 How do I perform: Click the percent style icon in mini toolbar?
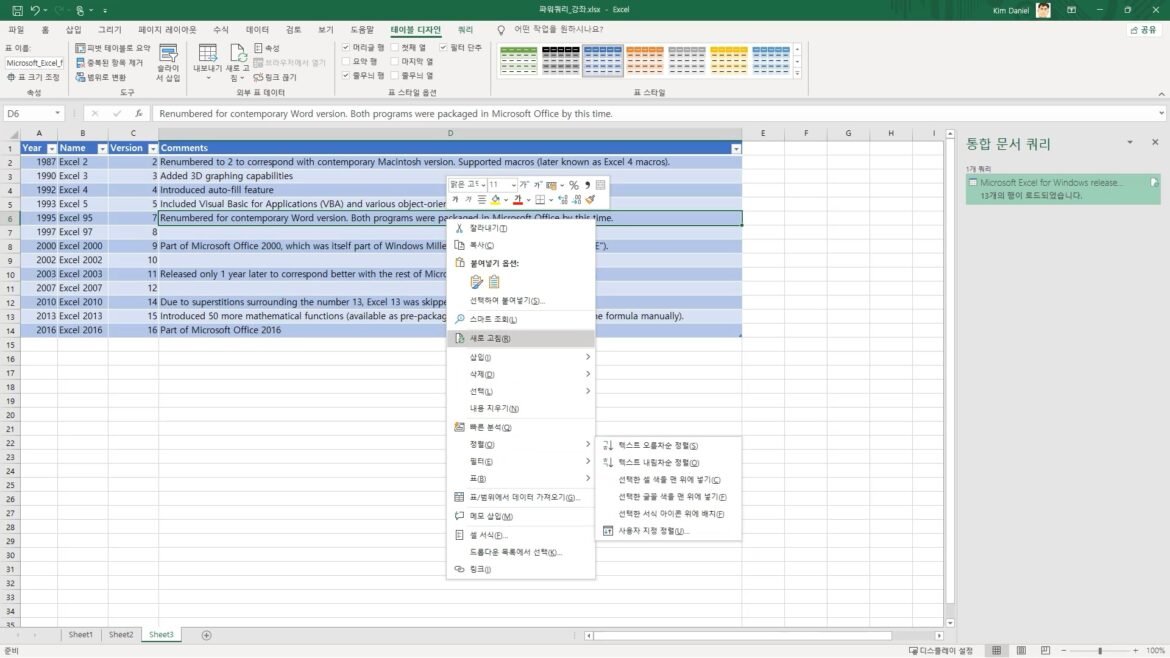tap(574, 185)
